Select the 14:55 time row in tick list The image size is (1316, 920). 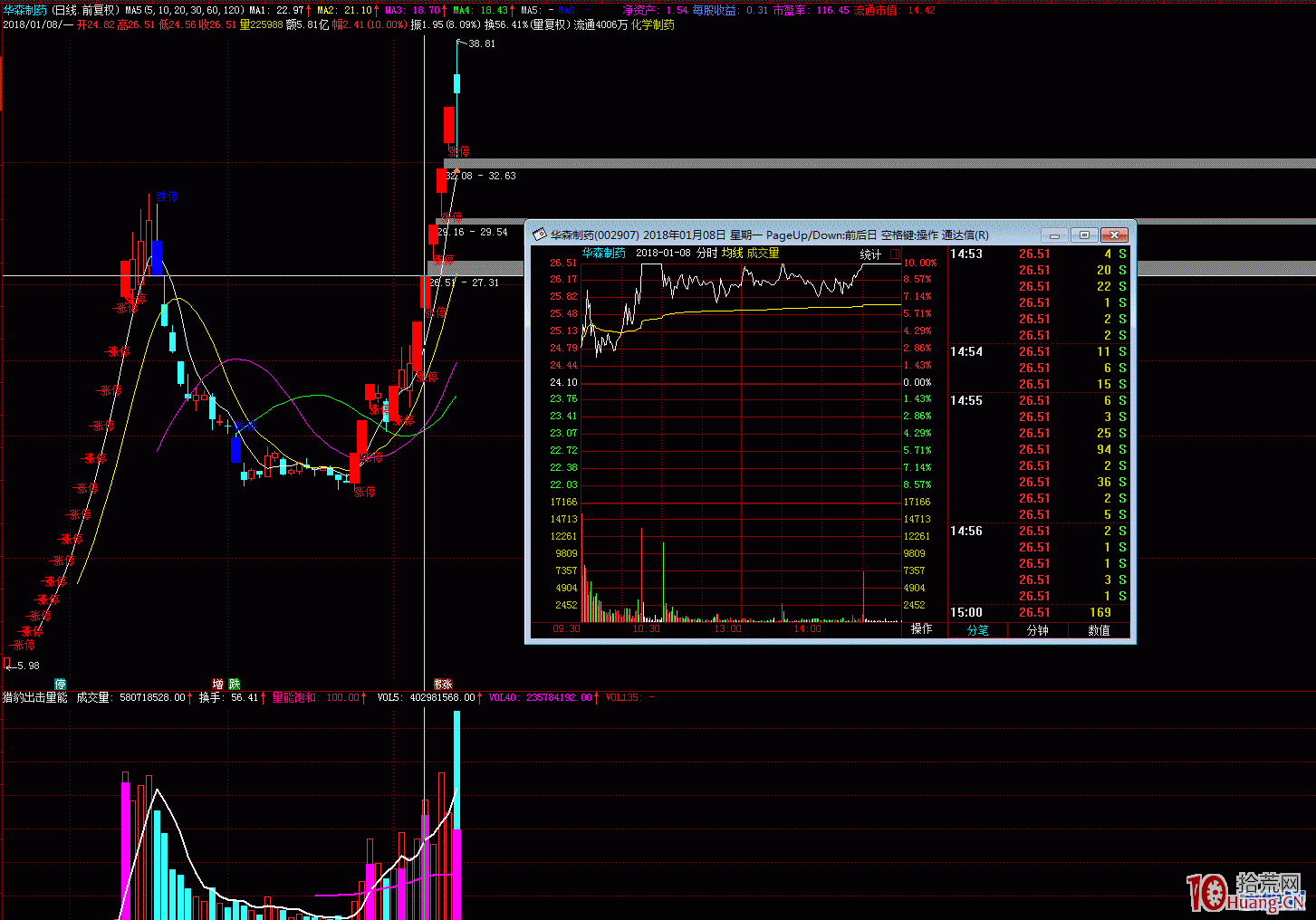coord(1038,401)
